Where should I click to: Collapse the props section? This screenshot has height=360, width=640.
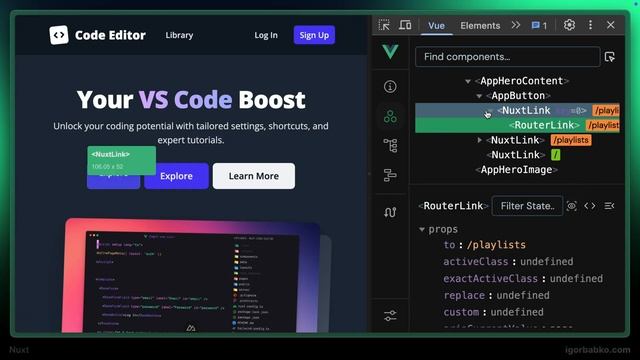click(x=422, y=229)
